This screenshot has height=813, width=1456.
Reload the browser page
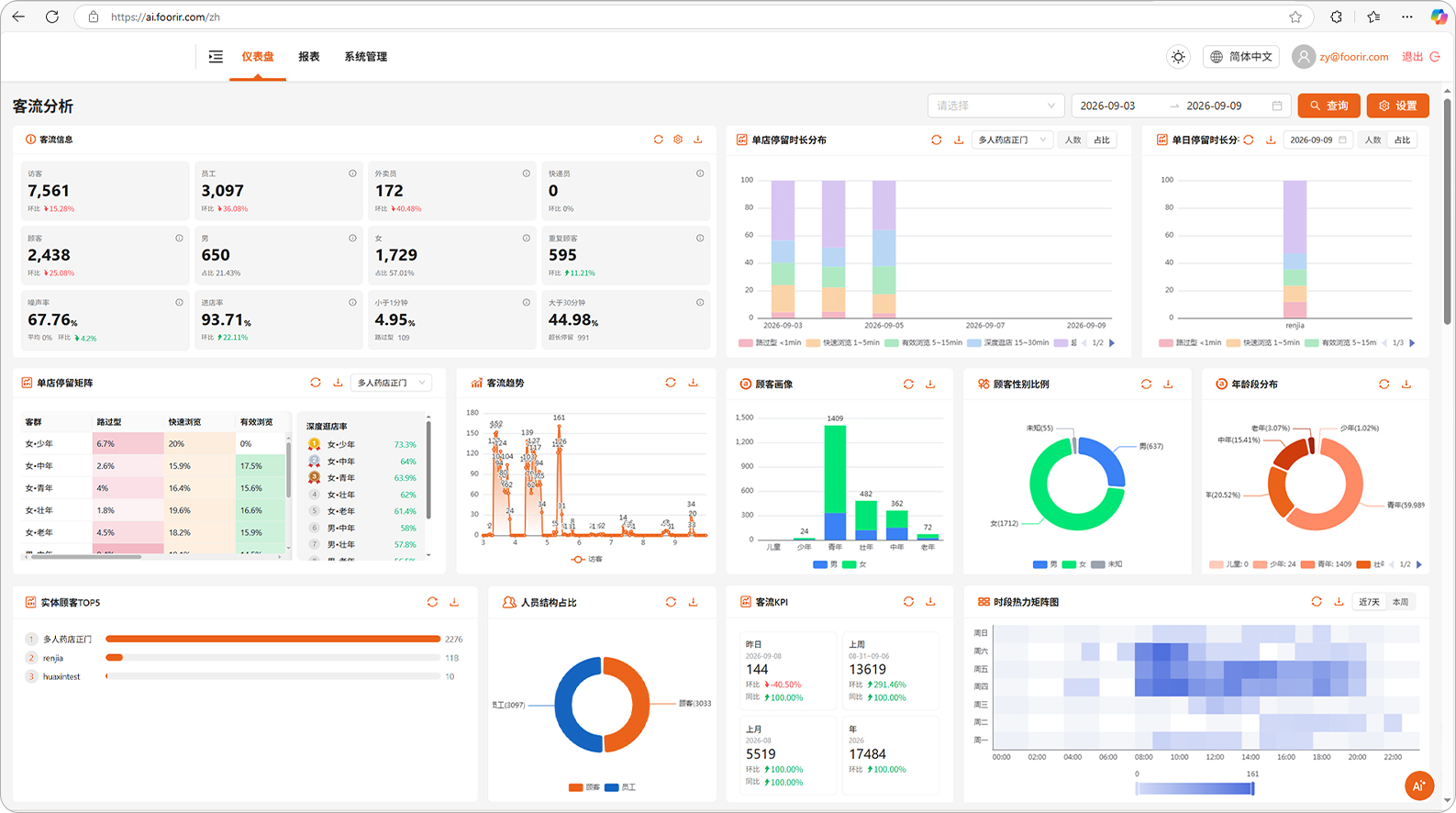(52, 17)
